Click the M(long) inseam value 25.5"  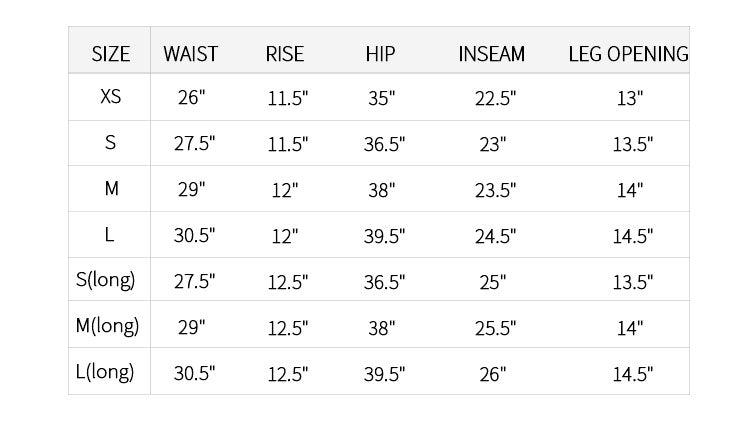(x=495, y=328)
